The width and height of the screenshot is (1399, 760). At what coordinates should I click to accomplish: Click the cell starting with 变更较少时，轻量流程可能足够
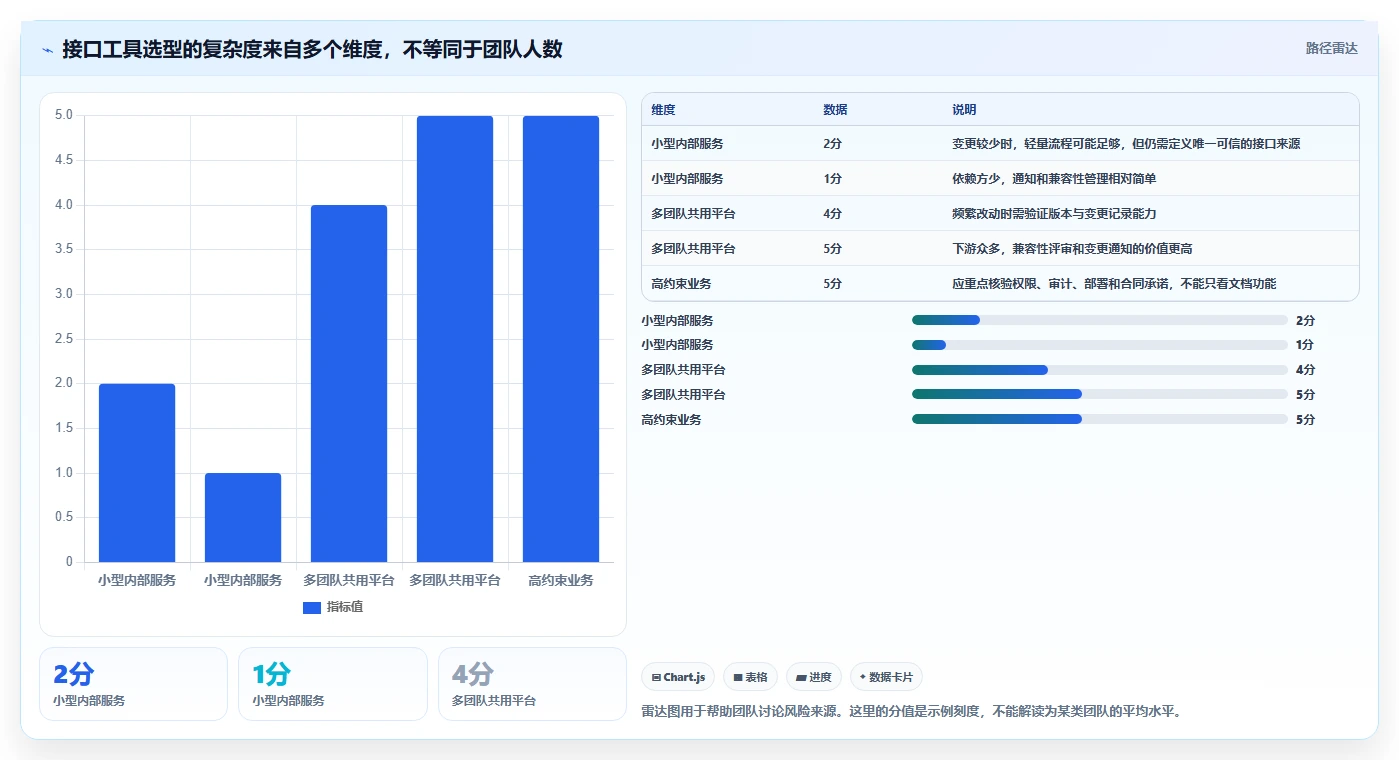[1126, 144]
